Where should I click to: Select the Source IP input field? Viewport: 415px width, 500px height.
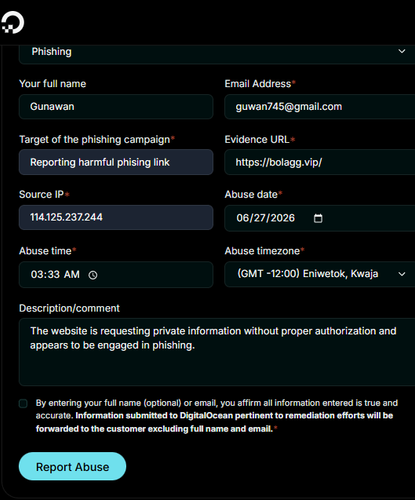[x=116, y=217]
